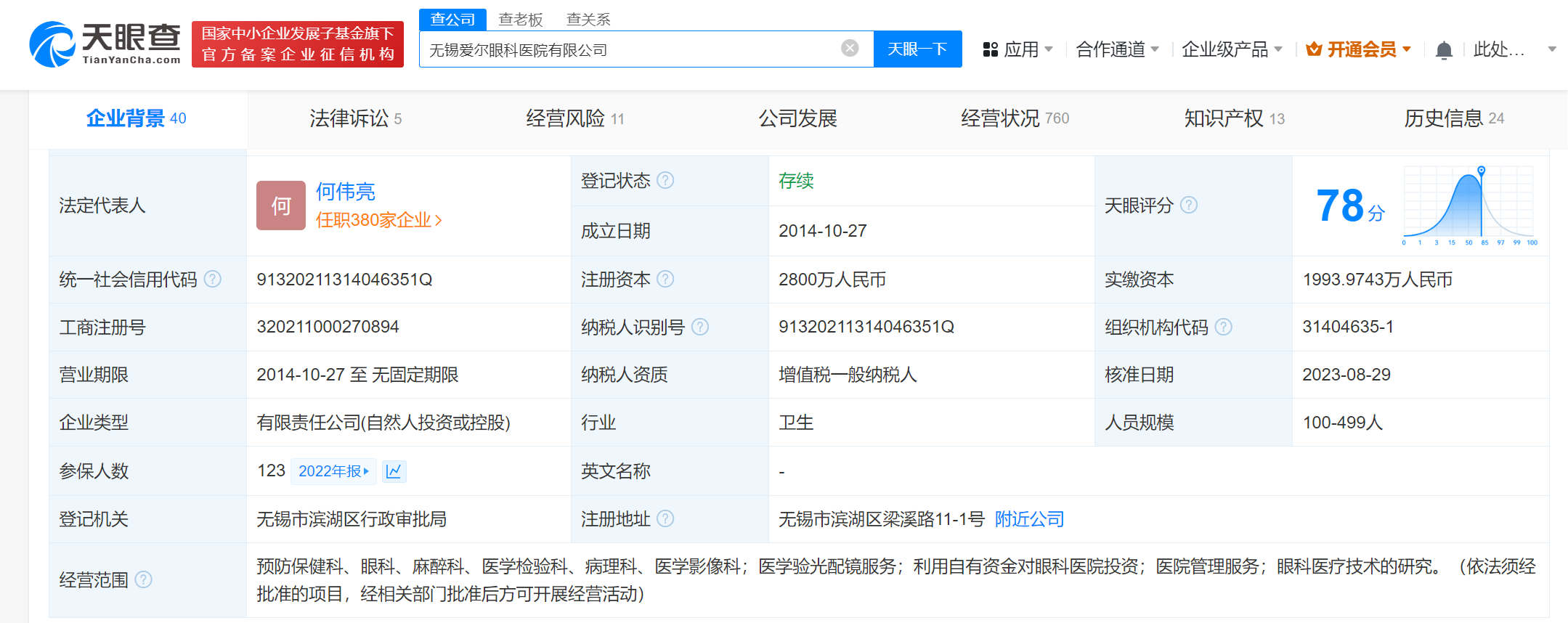Click the 核准日期 value 2023-08-29

coord(1346,375)
